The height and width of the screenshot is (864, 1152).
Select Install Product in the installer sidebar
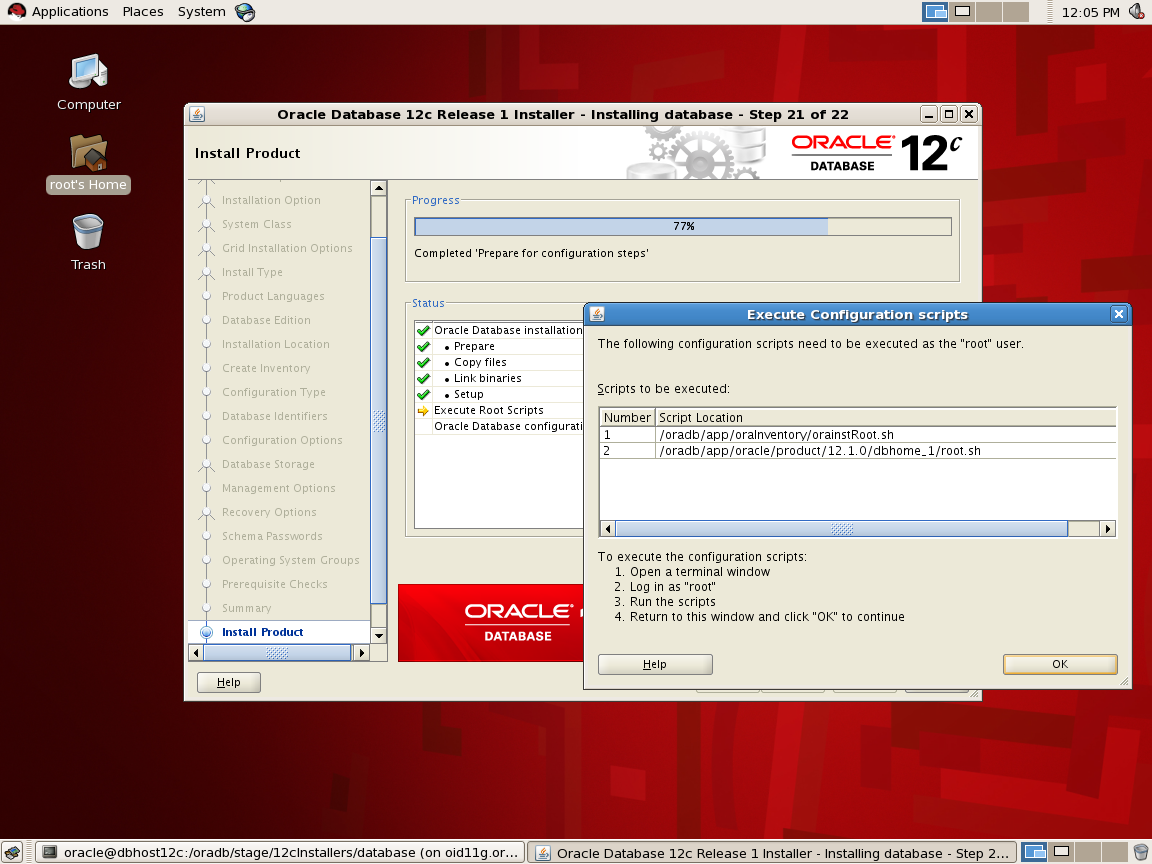tap(264, 632)
